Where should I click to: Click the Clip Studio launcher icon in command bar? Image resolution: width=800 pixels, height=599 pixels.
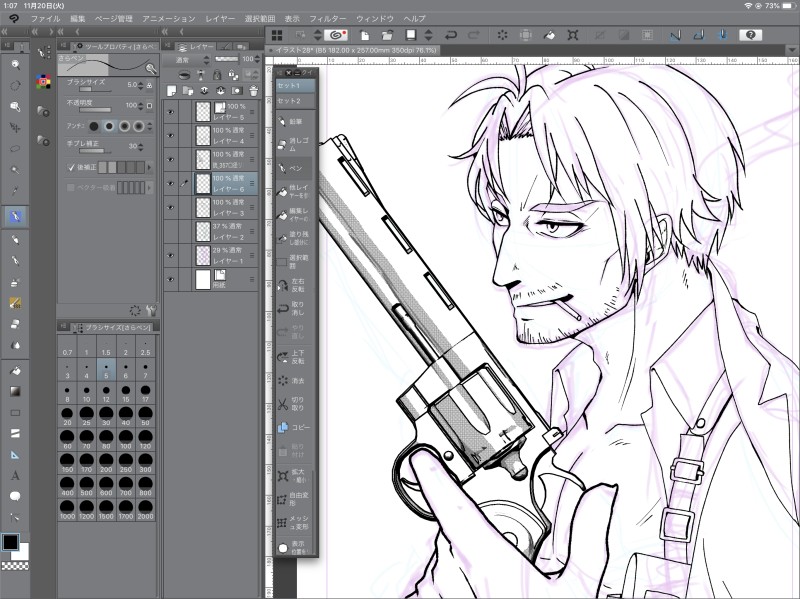336,35
